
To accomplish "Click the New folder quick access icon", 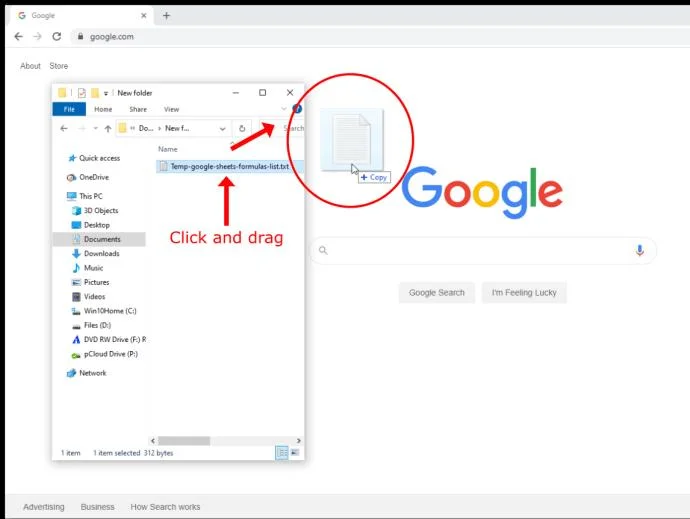I will (x=95, y=93).
